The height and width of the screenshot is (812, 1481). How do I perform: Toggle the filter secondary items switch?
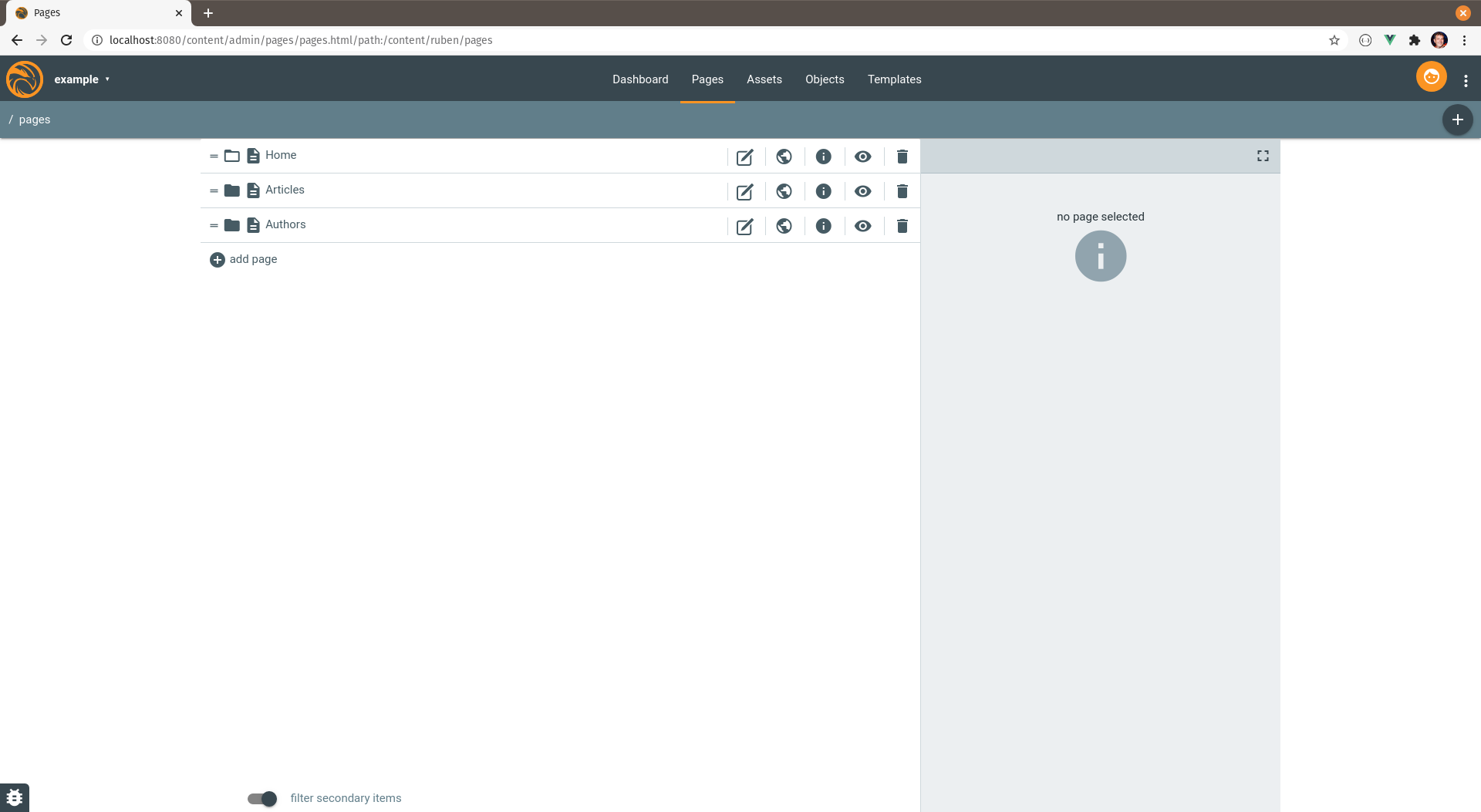262,798
